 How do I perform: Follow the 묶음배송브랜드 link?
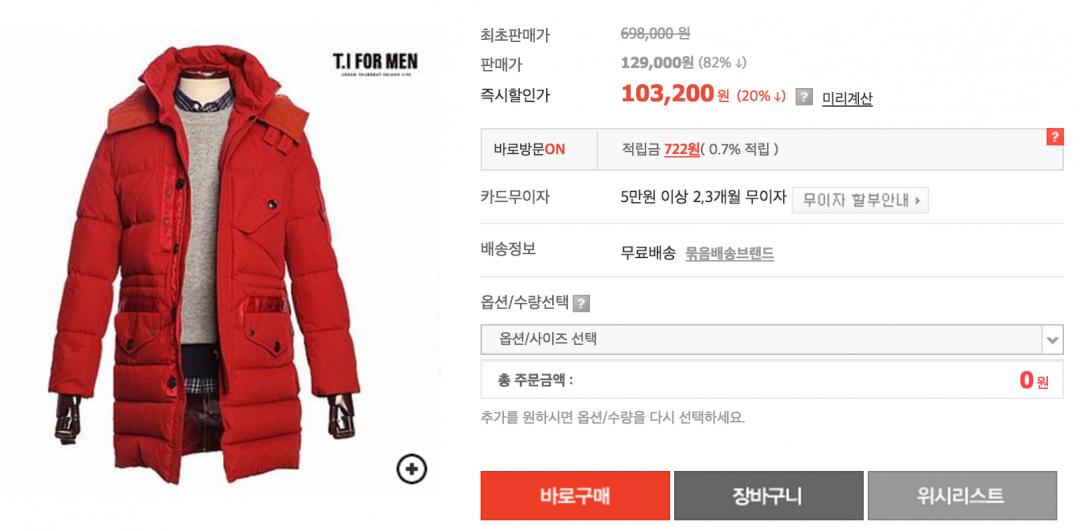(729, 254)
